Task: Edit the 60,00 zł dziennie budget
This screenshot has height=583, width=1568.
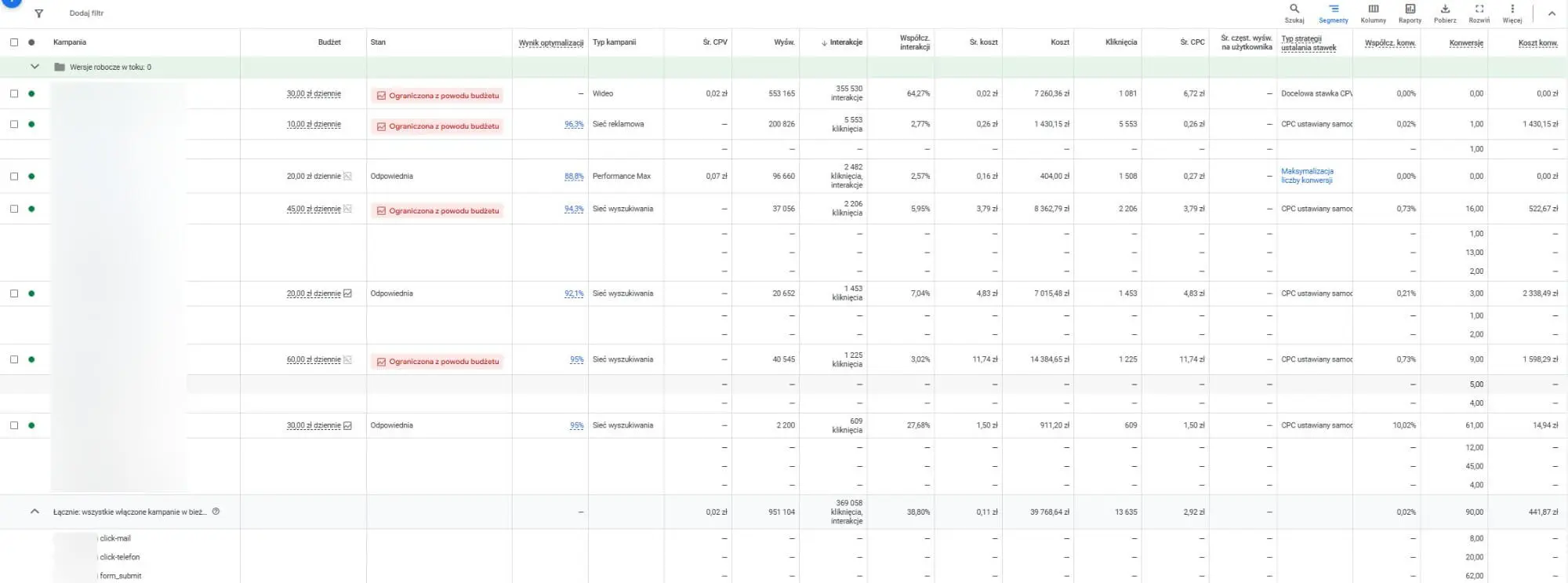Action: pyautogui.click(x=314, y=359)
